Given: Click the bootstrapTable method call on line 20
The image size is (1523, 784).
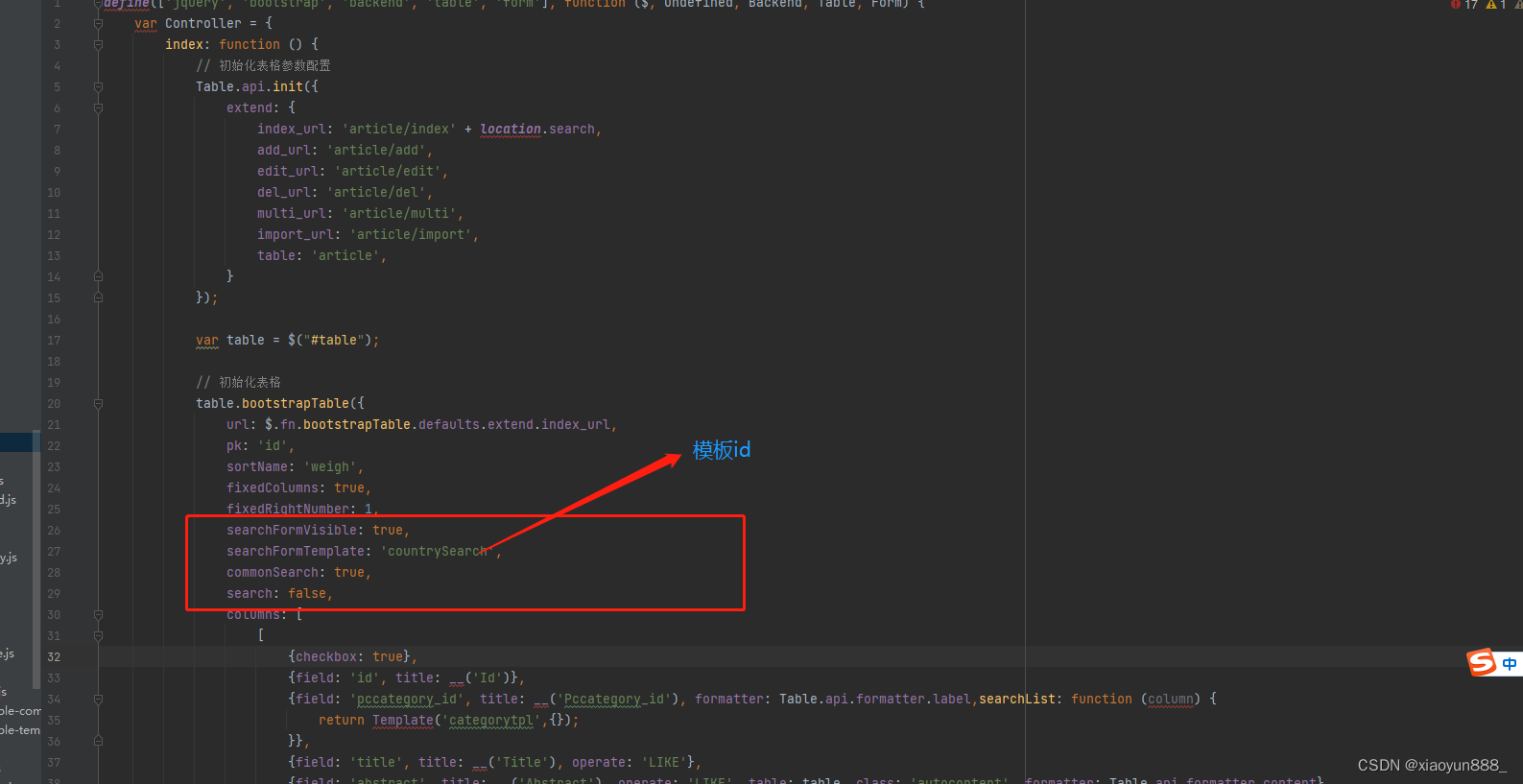Looking at the screenshot, I should [x=296, y=403].
